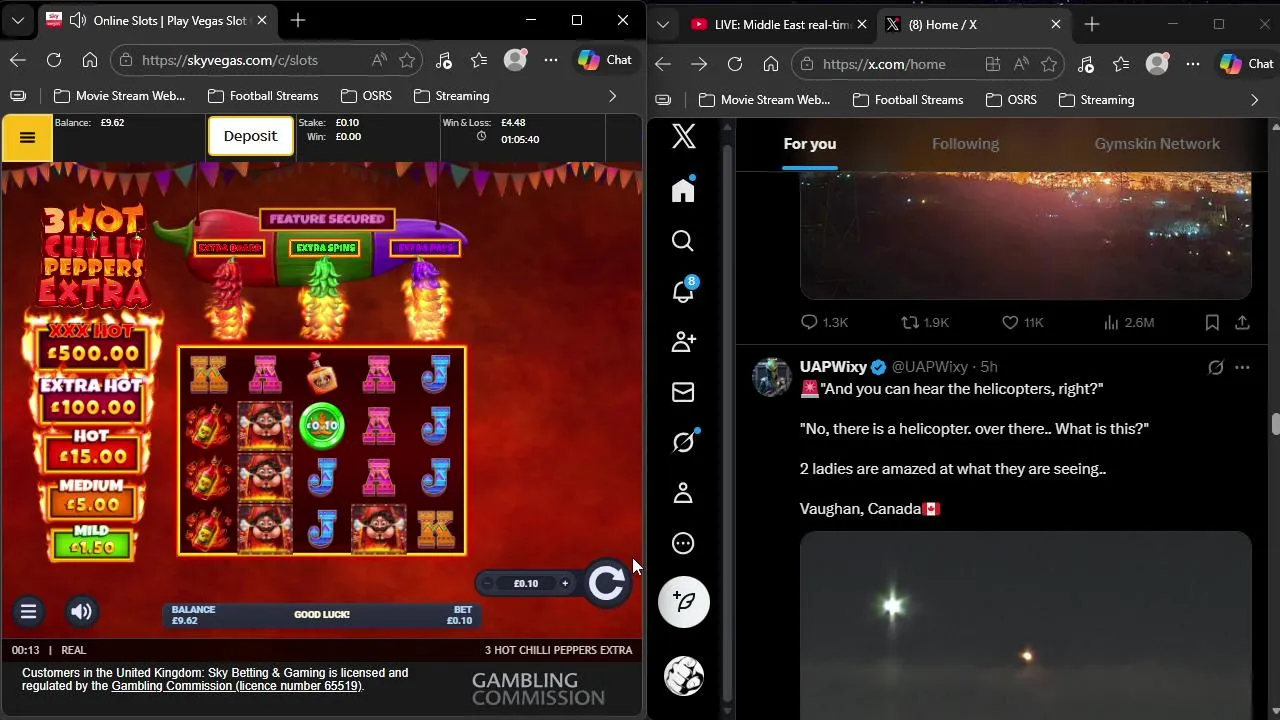
Task: Open favorites list in Sky Vegas browser
Action: 479,60
